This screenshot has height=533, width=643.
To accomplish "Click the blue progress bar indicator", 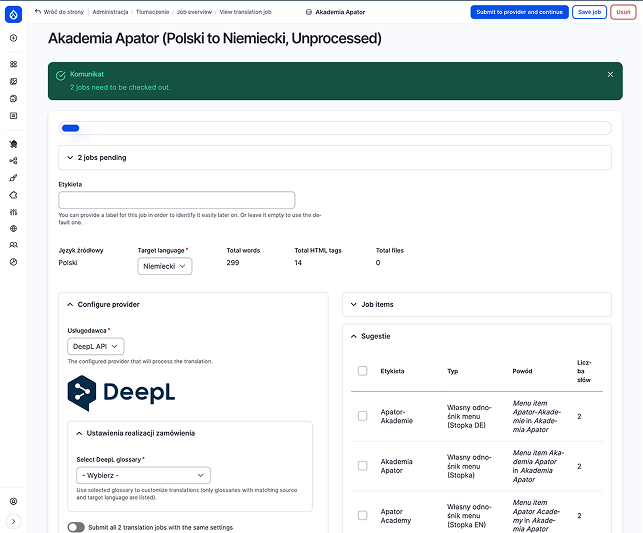I will (x=71, y=128).
